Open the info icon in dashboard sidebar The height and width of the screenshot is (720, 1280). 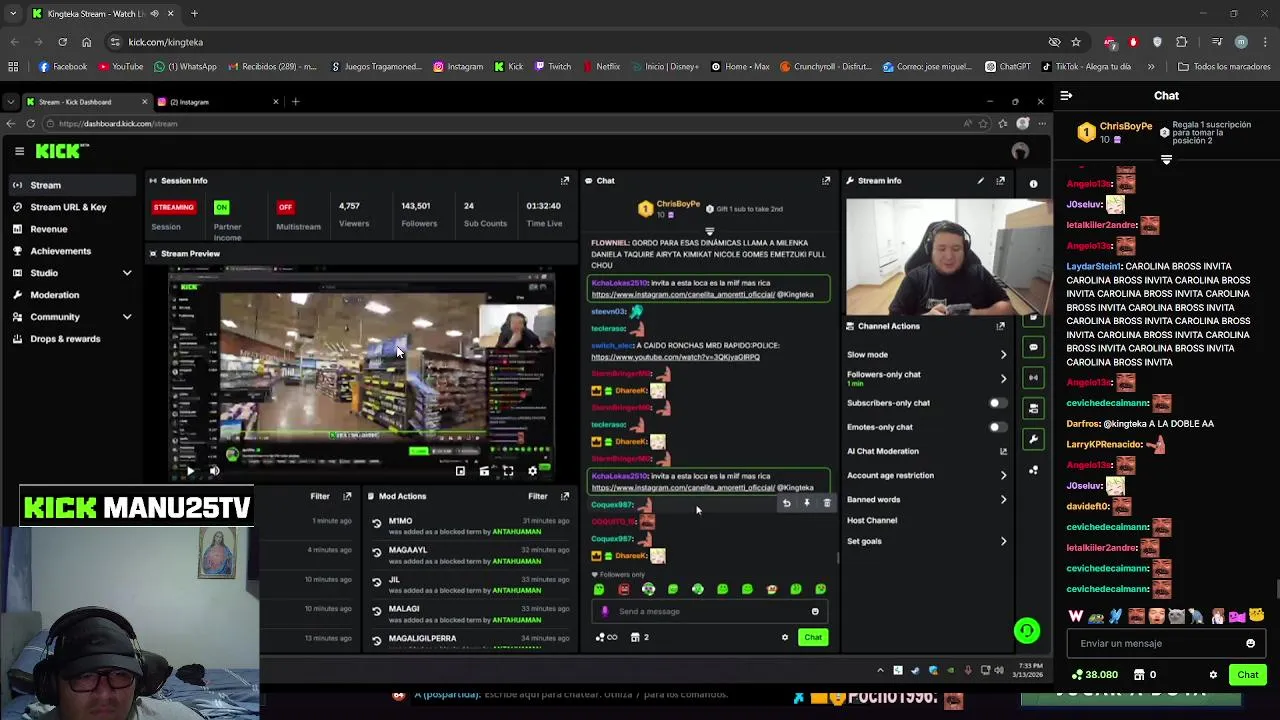[1033, 184]
